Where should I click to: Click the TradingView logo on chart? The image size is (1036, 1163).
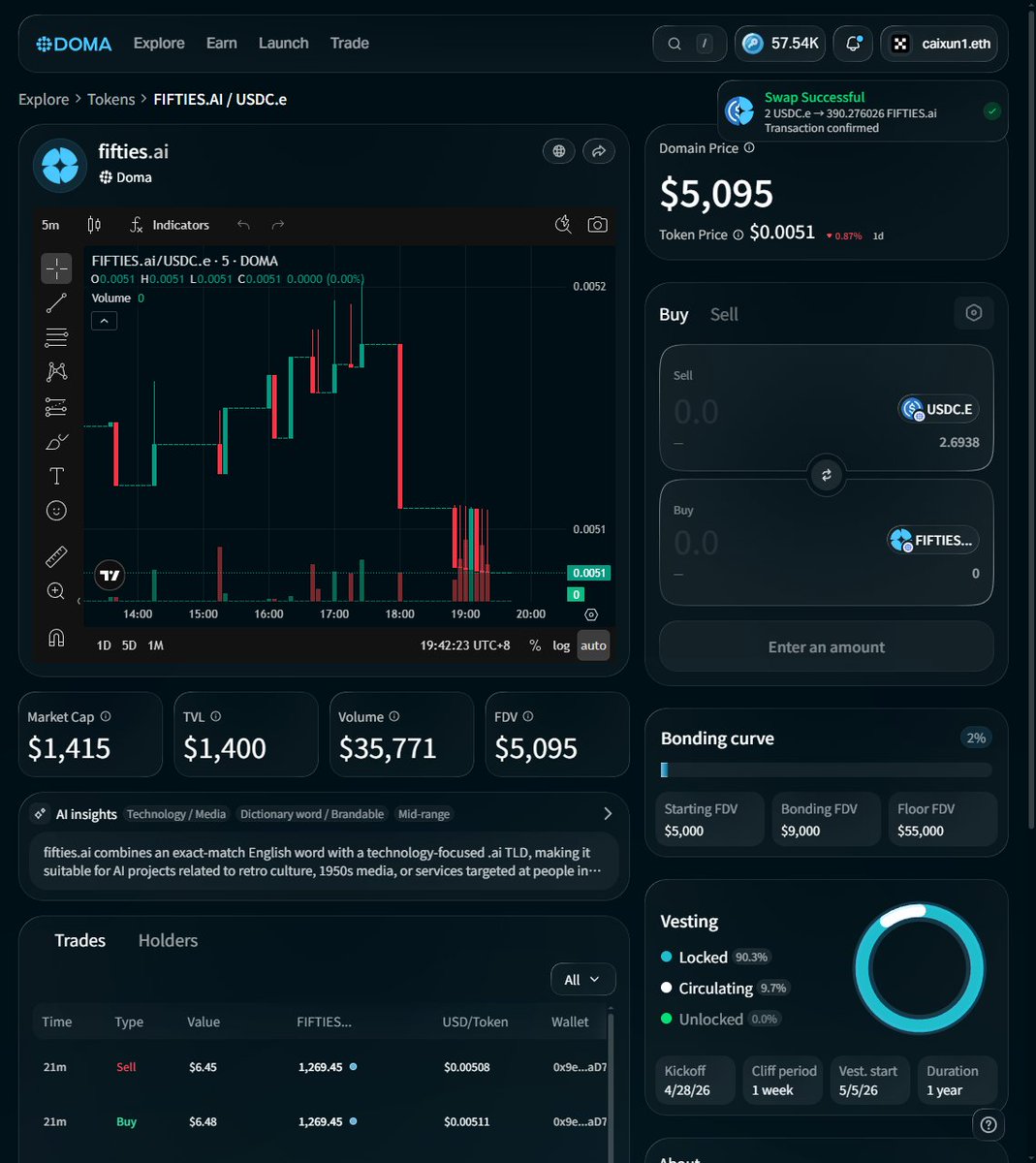coord(110,576)
